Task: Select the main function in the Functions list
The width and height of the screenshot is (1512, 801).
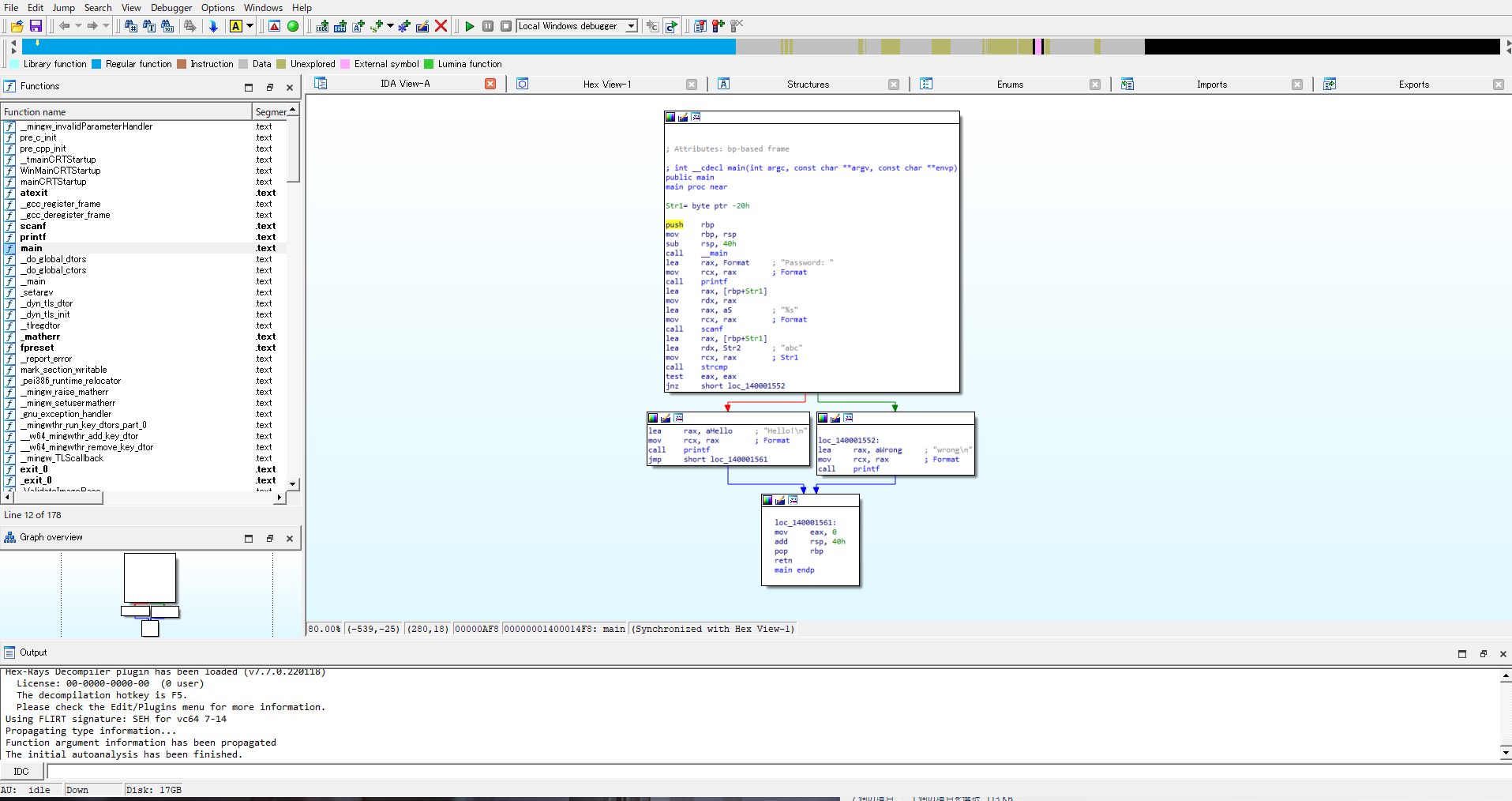Action: [x=32, y=247]
